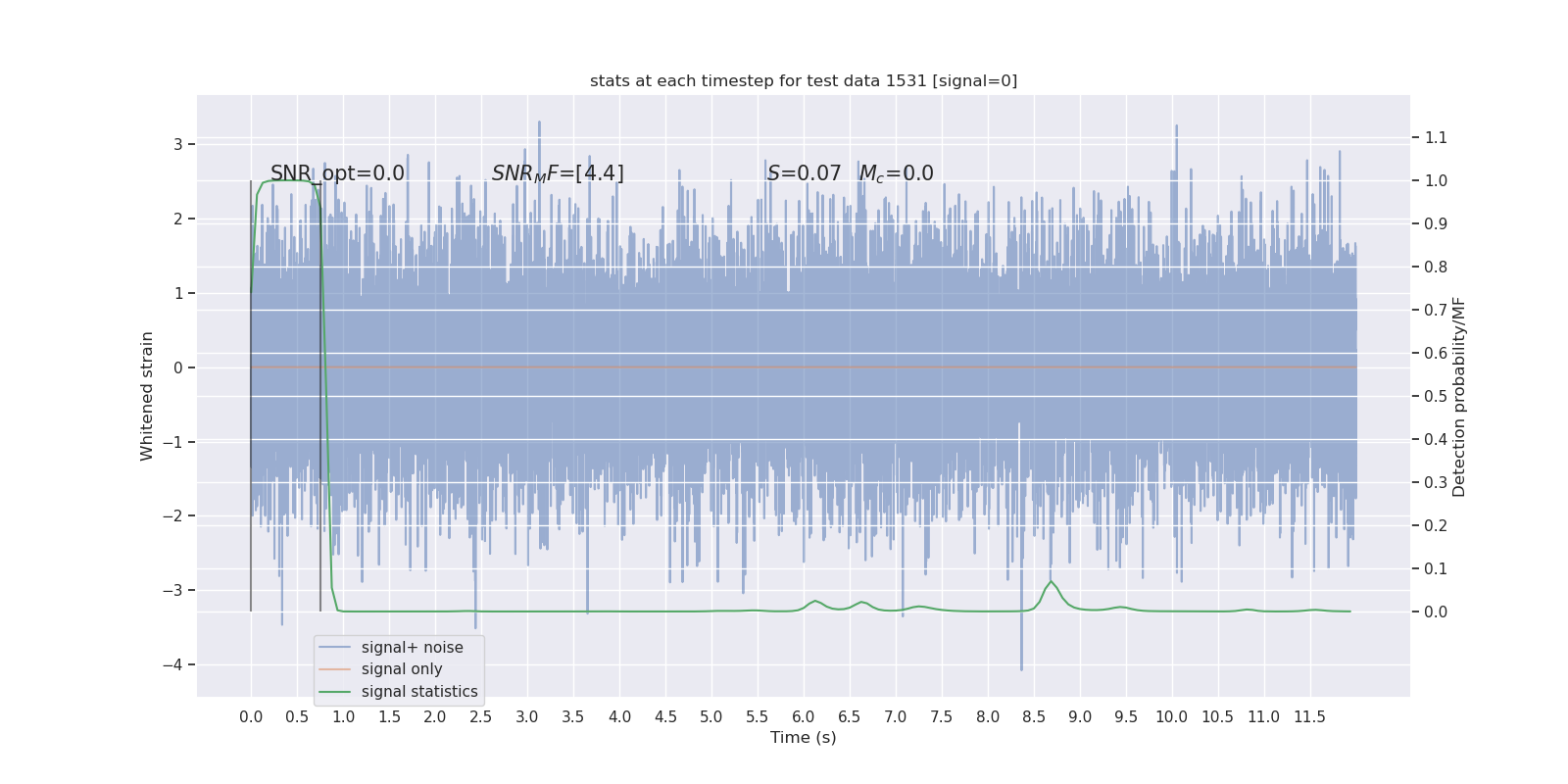Screen dimensions: 1568x784
Task: Click the 'Time (s)' x-axis label
Action: (x=804, y=737)
